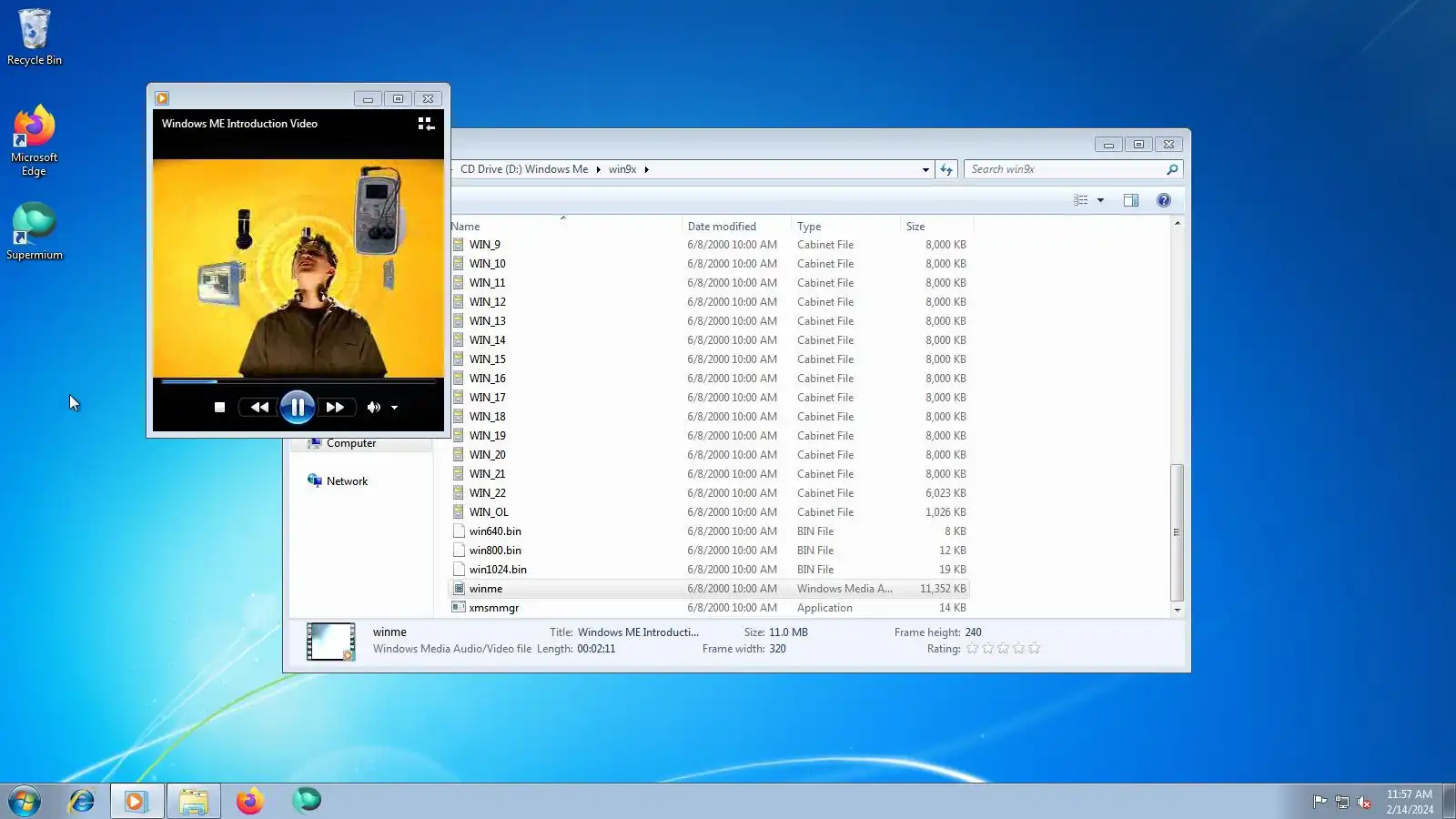Image resolution: width=1456 pixels, height=819 pixels.
Task: Open network status tray icon
Action: (1341, 802)
